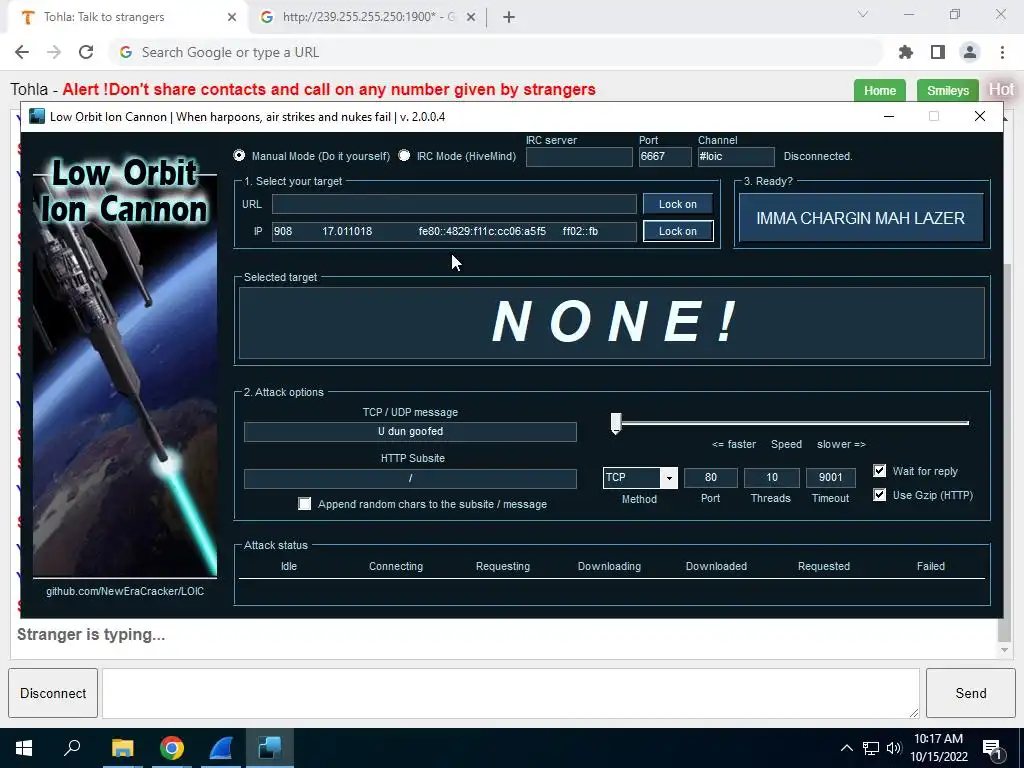The height and width of the screenshot is (768, 1024).
Task: Click the Disconnected. status text
Action: point(818,156)
